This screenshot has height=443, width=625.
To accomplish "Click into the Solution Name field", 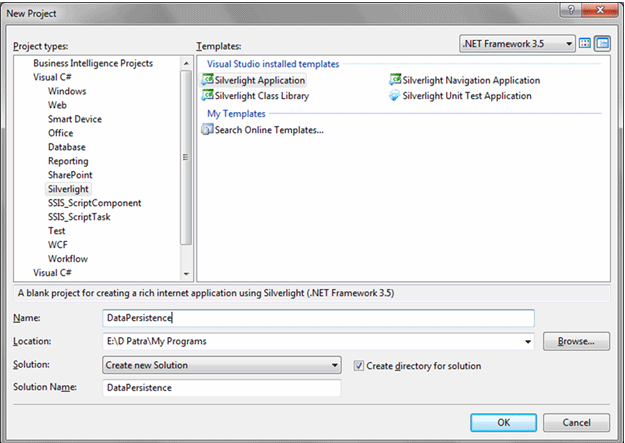I will click(222, 388).
